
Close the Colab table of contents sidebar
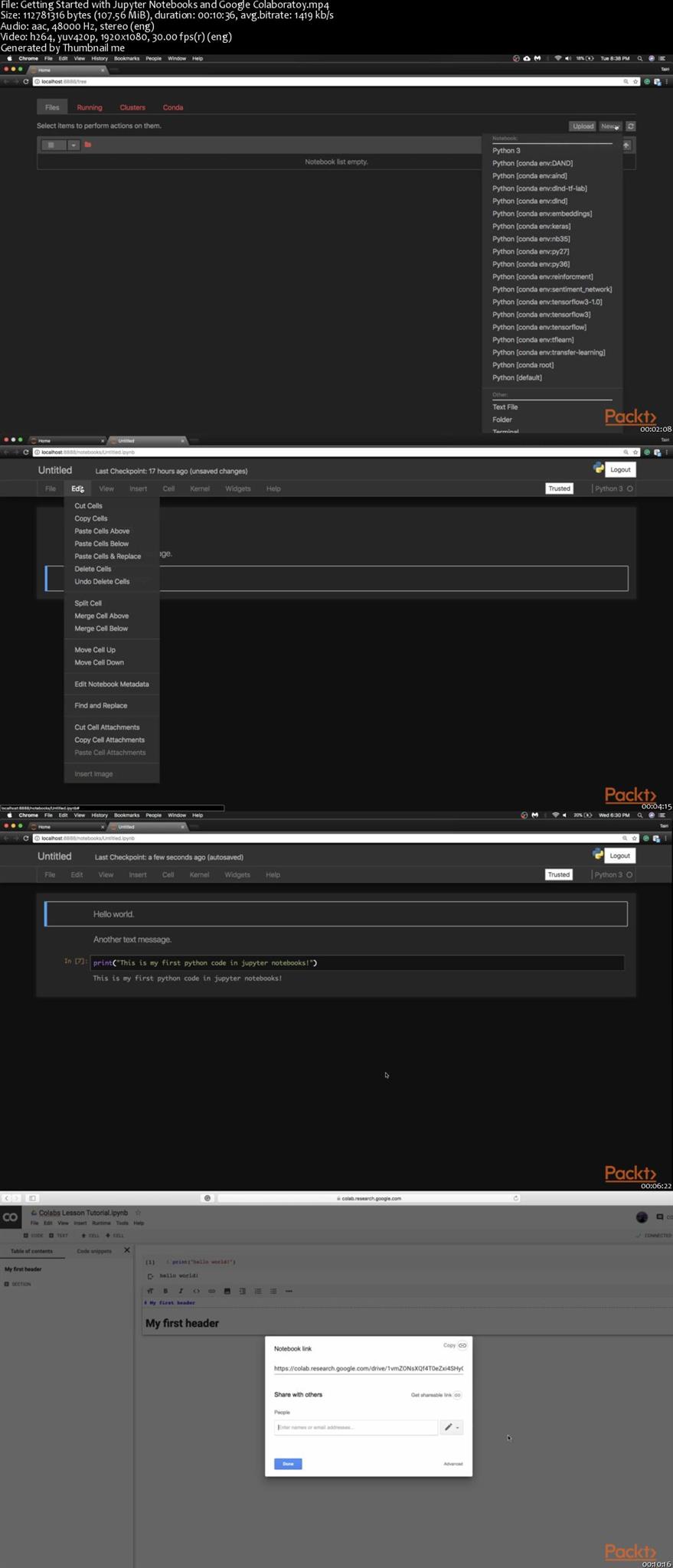(127, 1250)
